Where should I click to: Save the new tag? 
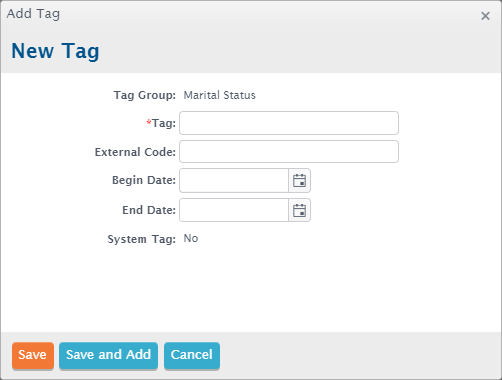coord(33,355)
